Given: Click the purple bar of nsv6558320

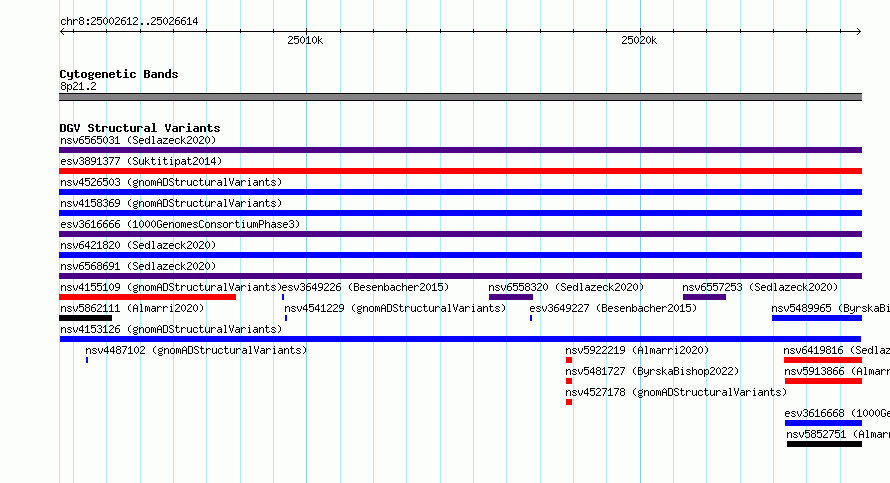Looking at the screenshot, I should [511, 297].
